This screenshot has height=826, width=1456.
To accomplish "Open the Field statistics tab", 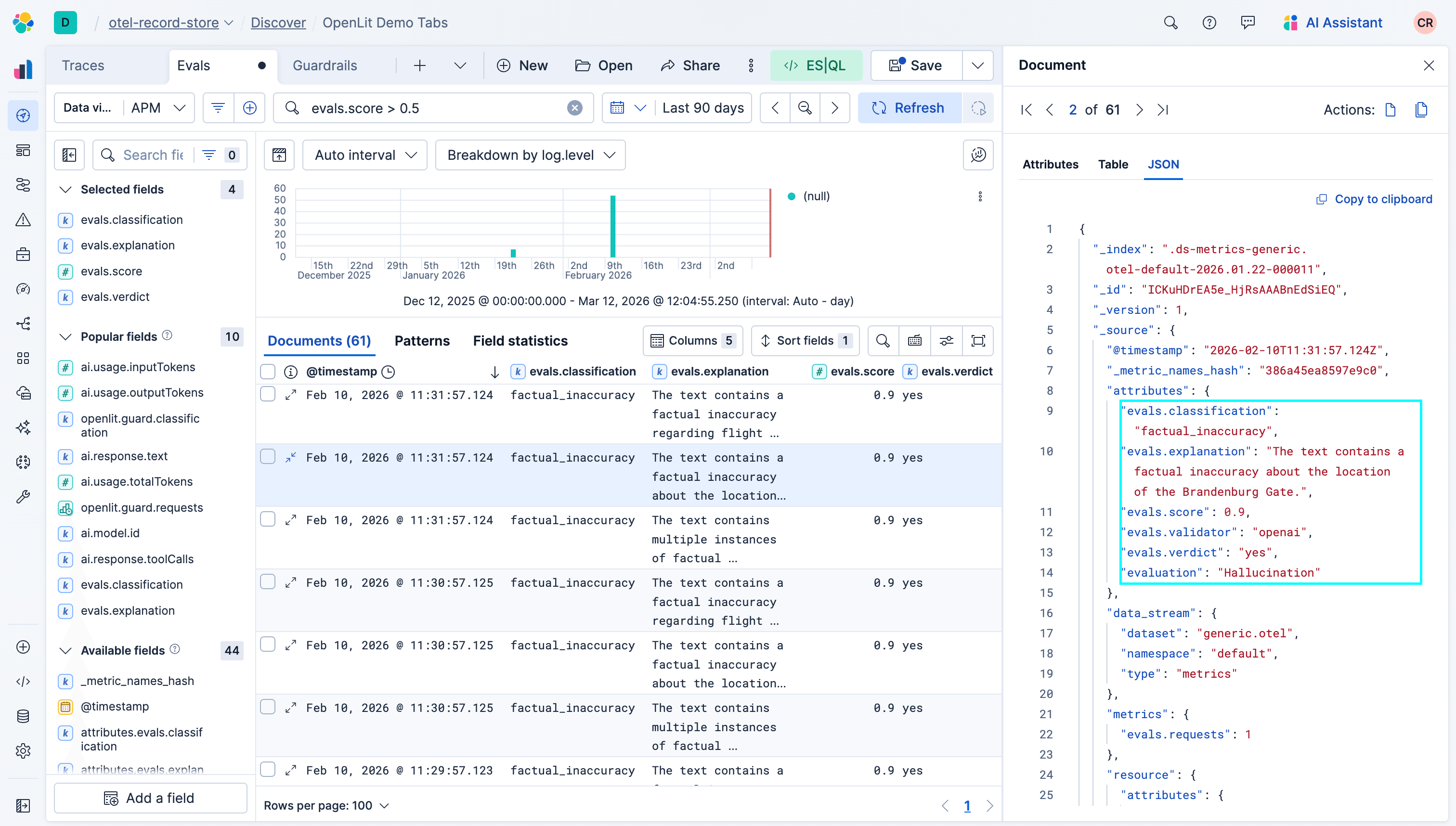I will point(520,340).
